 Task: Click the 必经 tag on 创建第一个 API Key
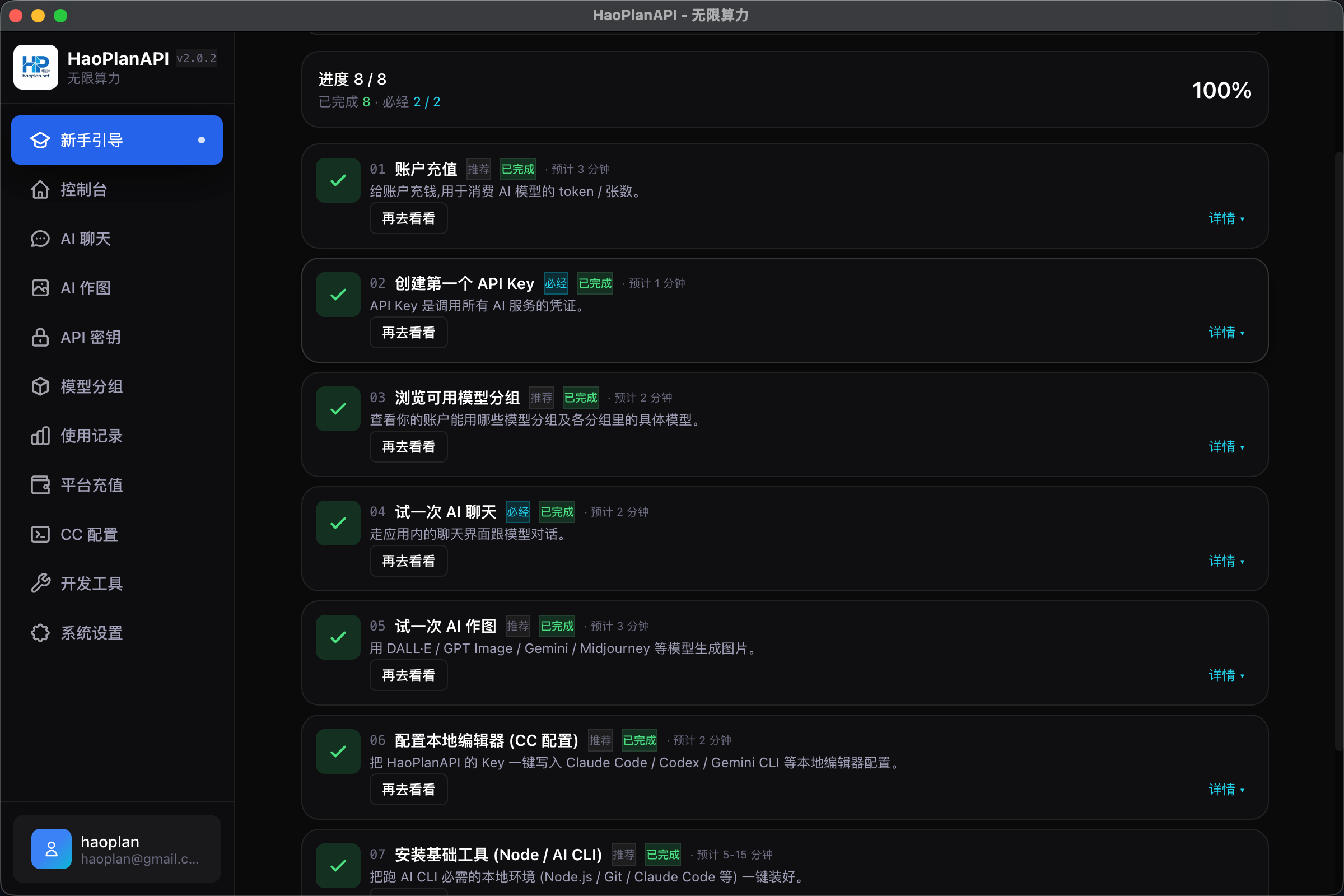556,283
